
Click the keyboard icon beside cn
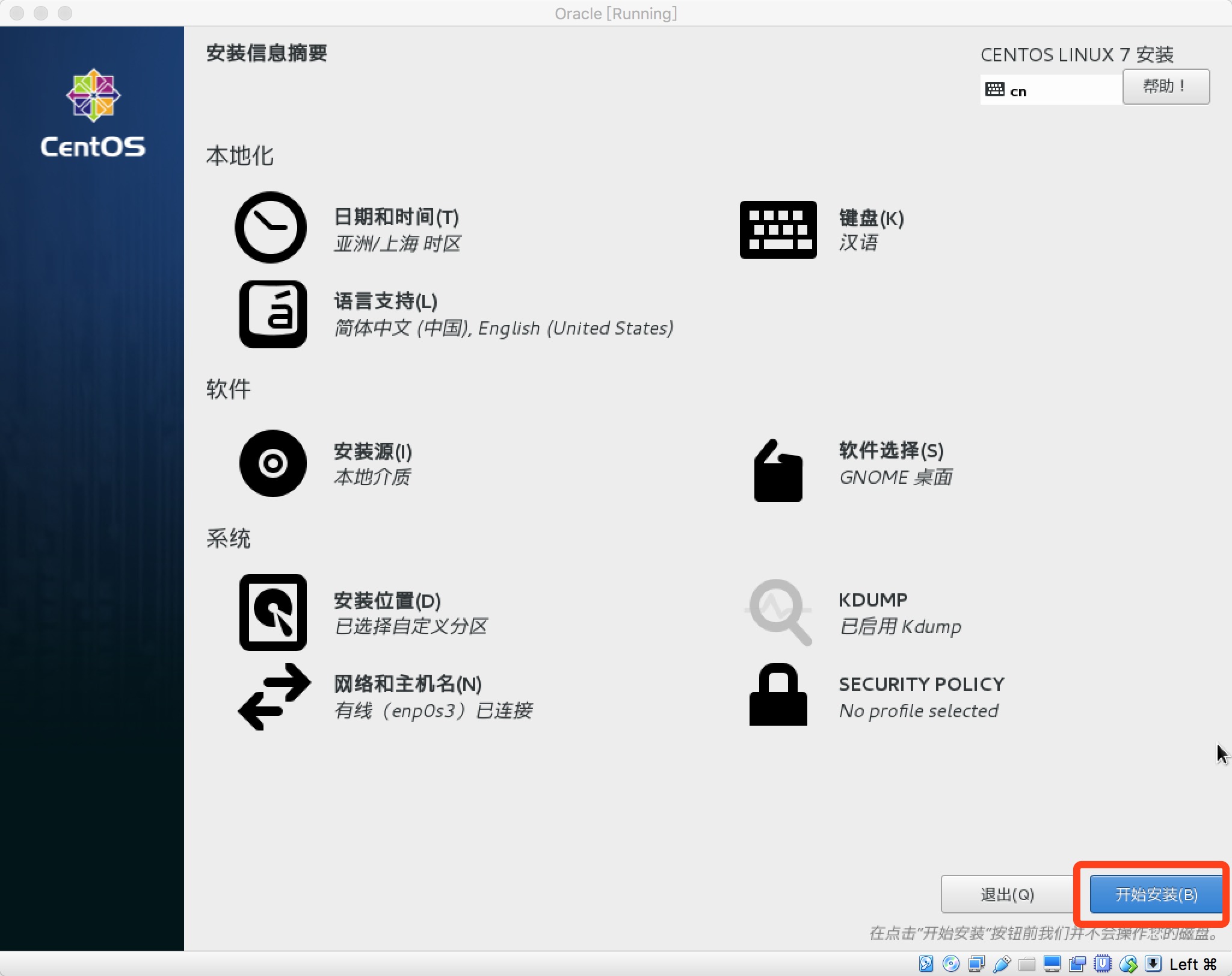pos(995,90)
